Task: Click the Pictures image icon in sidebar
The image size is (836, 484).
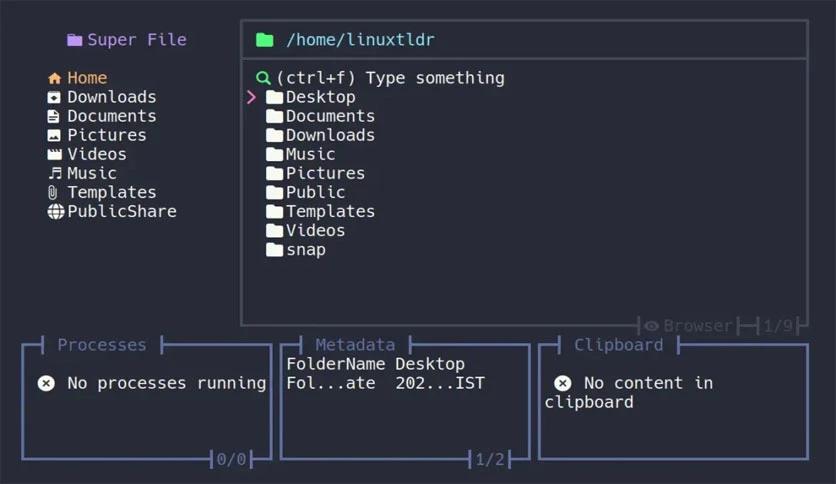Action: (x=54, y=135)
